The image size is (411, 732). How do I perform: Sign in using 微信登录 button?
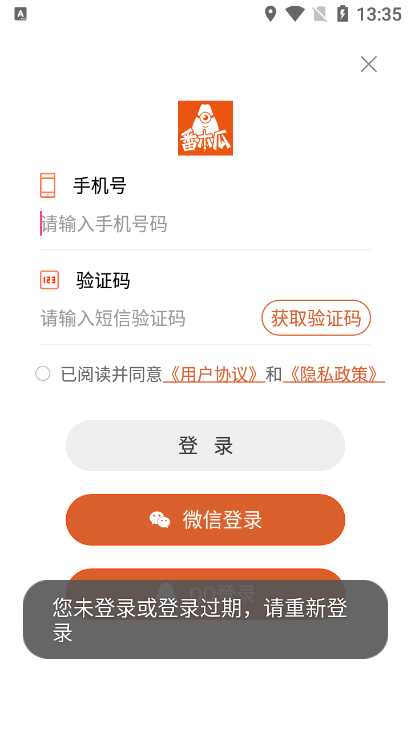pos(206,520)
